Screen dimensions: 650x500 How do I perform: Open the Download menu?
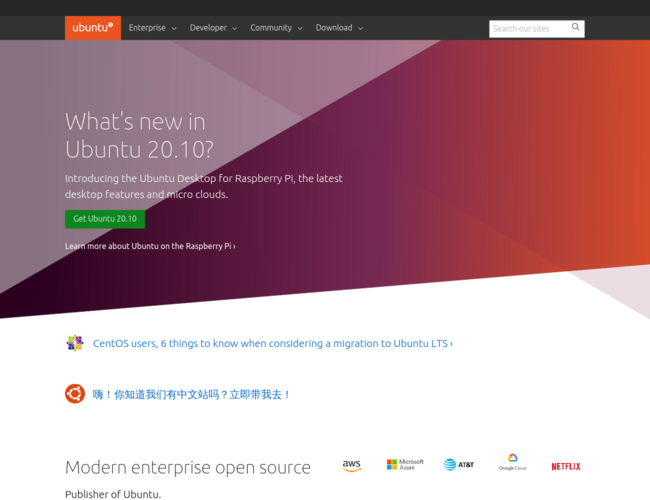(x=334, y=28)
